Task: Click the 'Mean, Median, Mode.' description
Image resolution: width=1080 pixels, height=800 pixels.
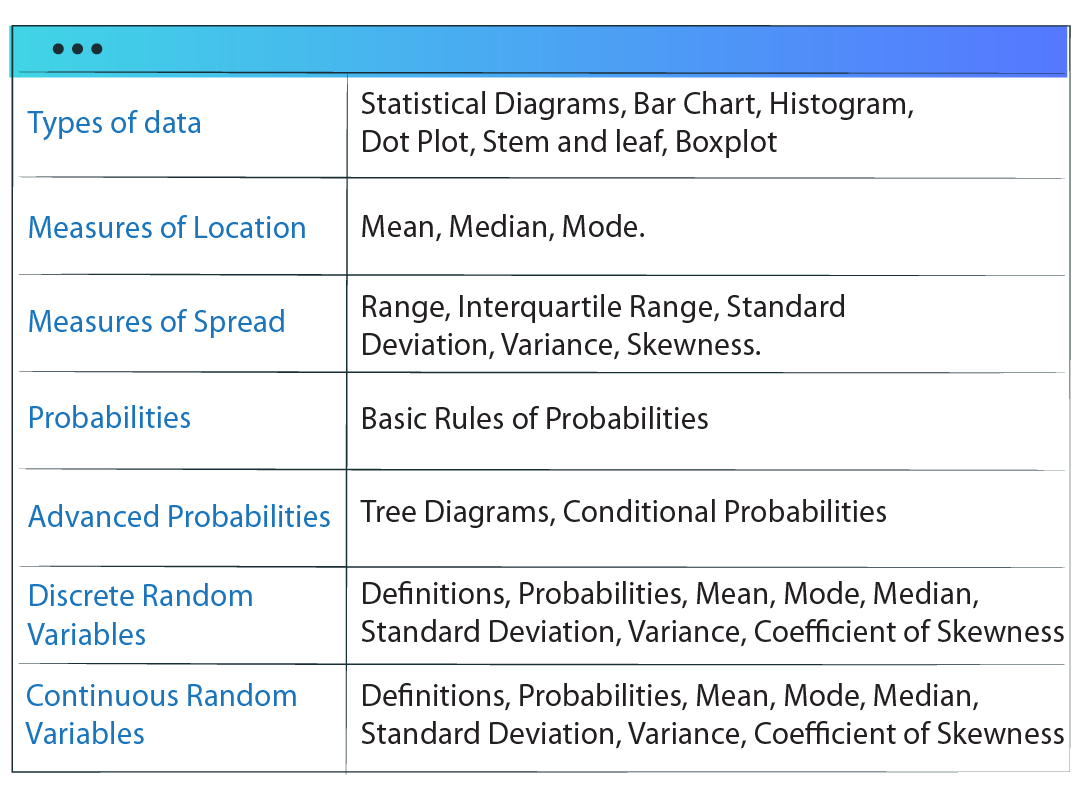Action: (502, 227)
